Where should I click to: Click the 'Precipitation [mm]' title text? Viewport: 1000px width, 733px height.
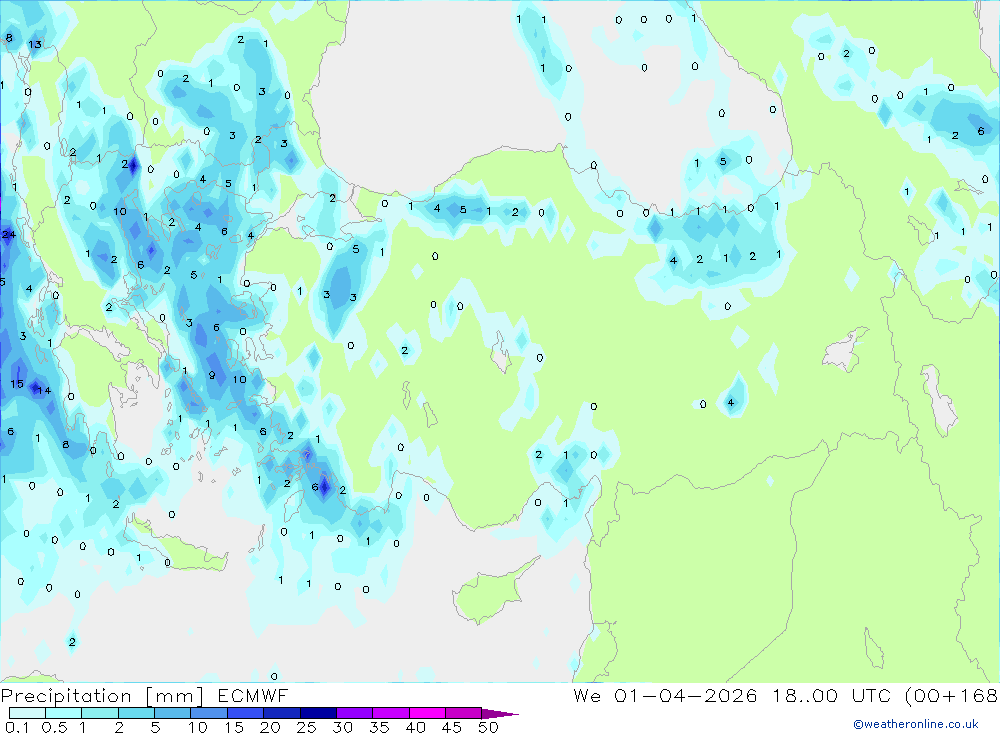click(102, 696)
